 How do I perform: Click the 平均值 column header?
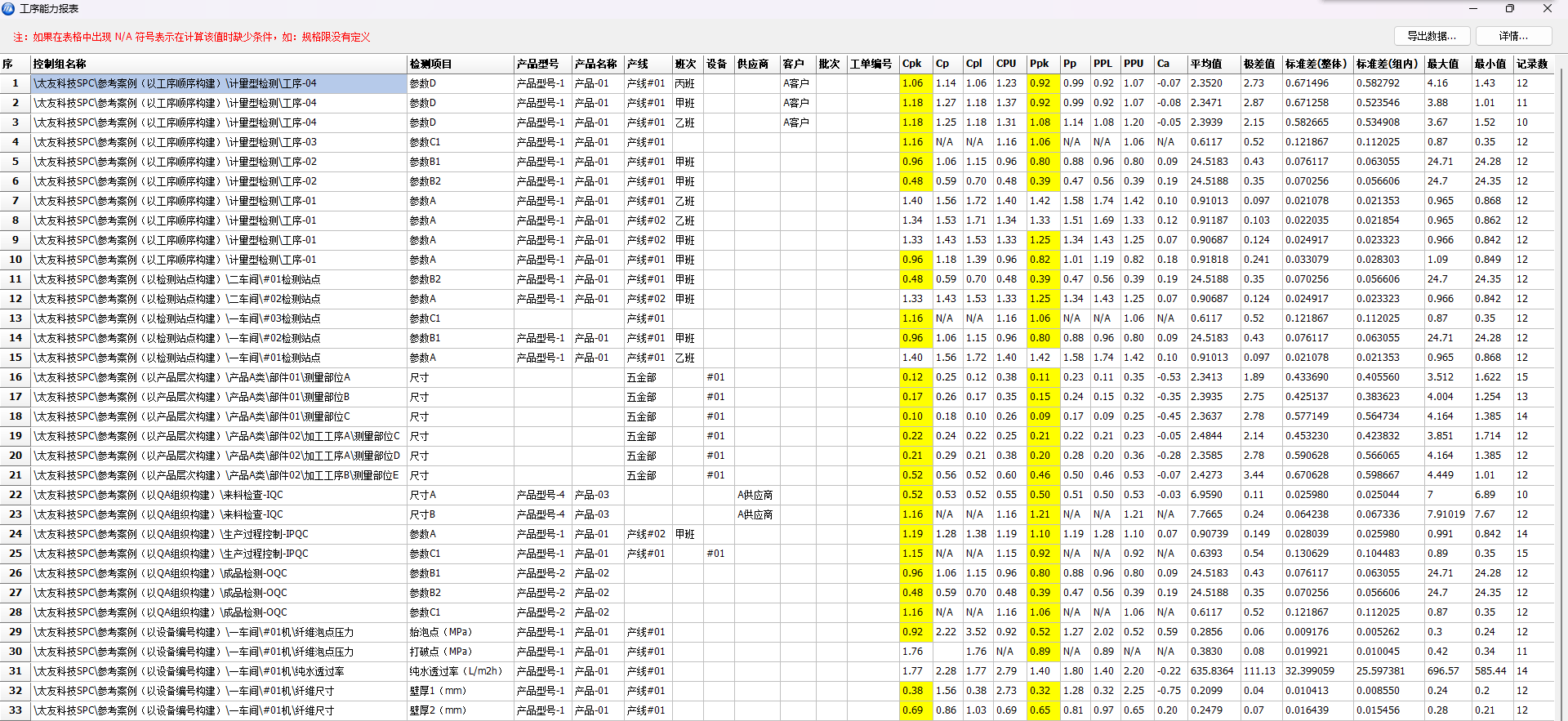click(x=1205, y=64)
